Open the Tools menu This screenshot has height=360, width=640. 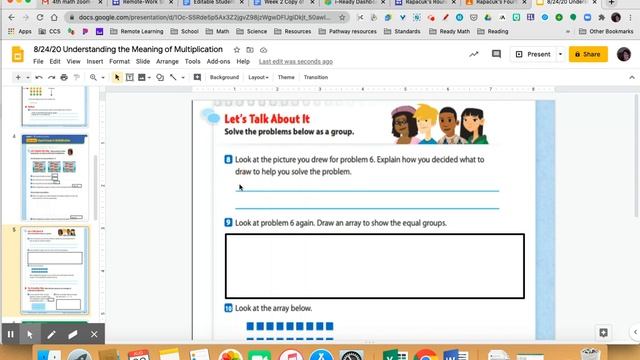click(193, 62)
